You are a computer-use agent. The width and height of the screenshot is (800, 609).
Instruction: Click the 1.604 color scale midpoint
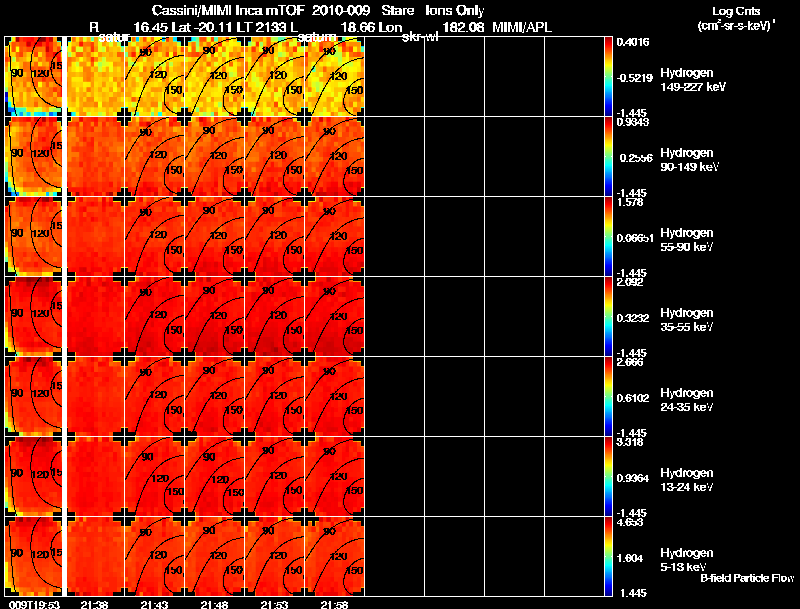click(x=630, y=559)
